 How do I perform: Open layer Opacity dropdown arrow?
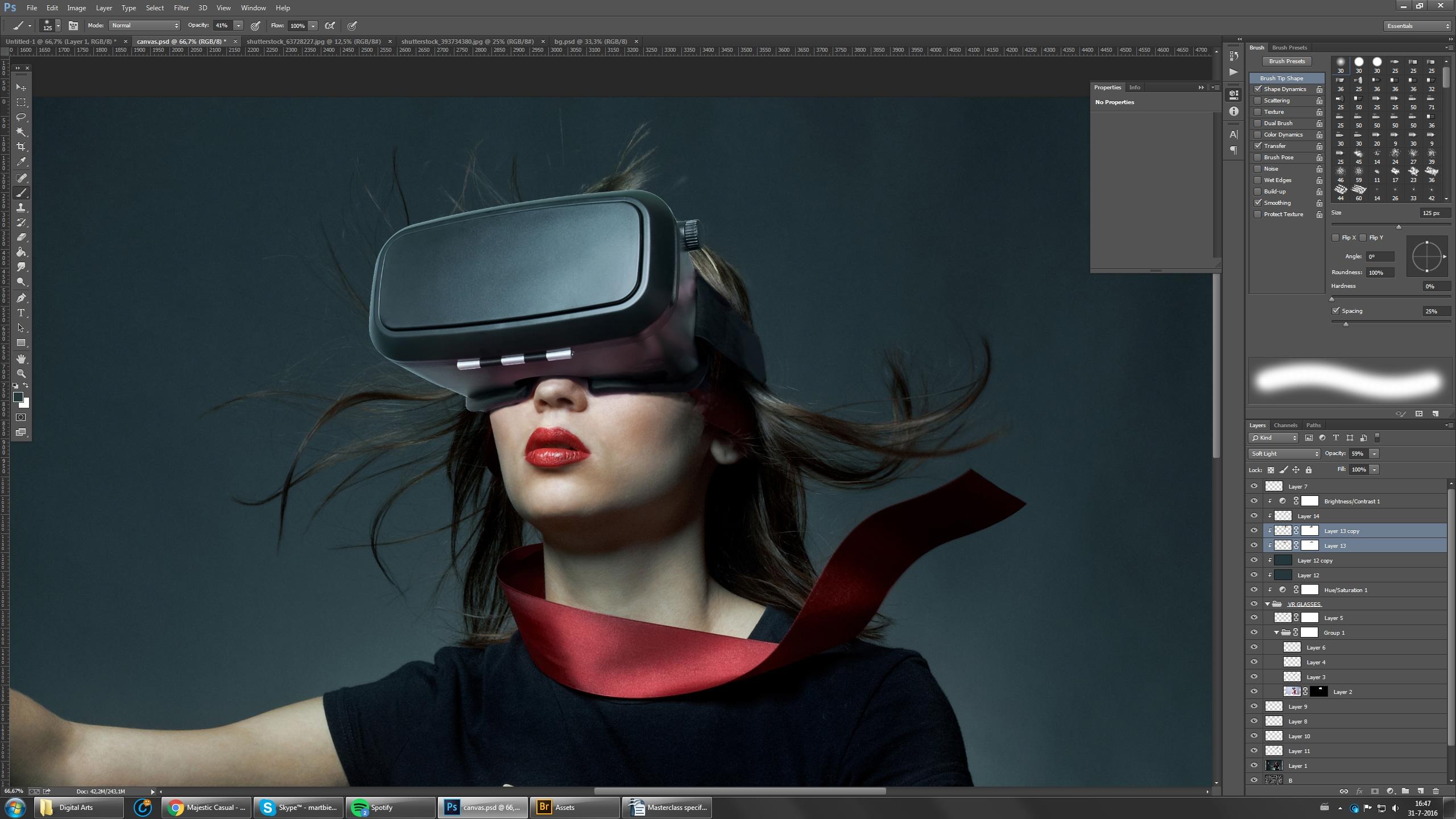pos(1375,454)
